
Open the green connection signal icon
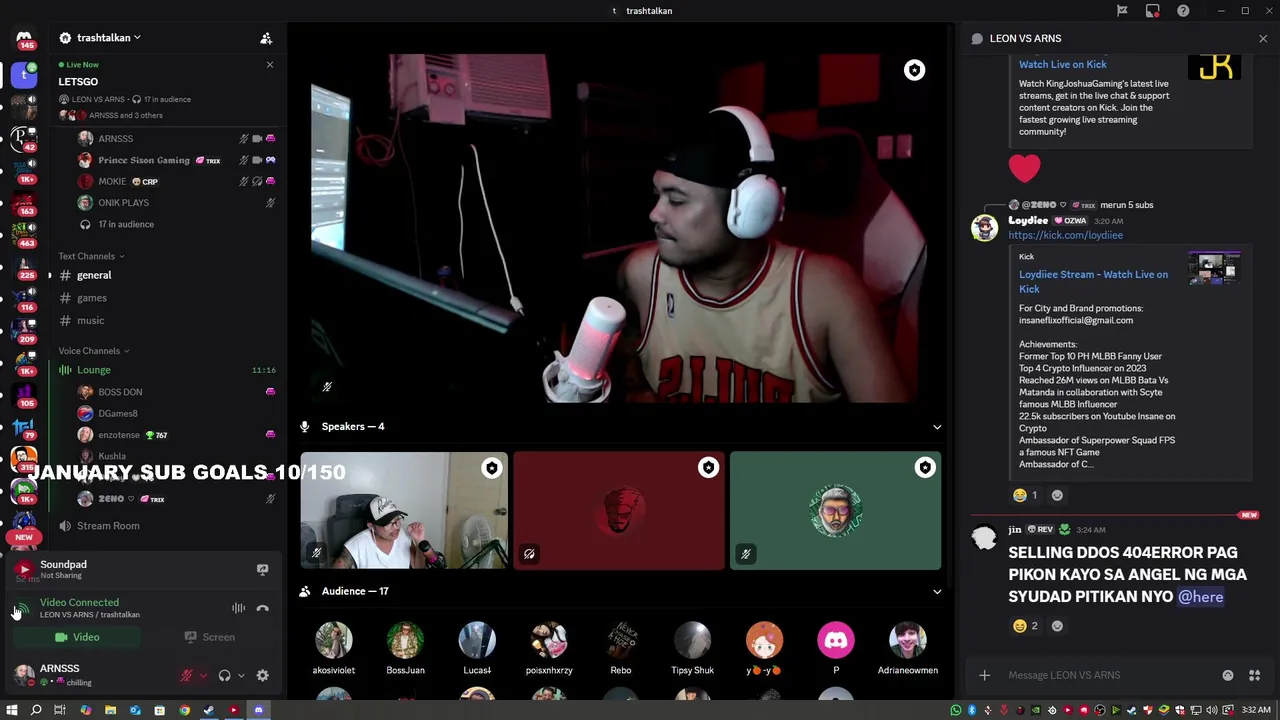(x=21, y=608)
